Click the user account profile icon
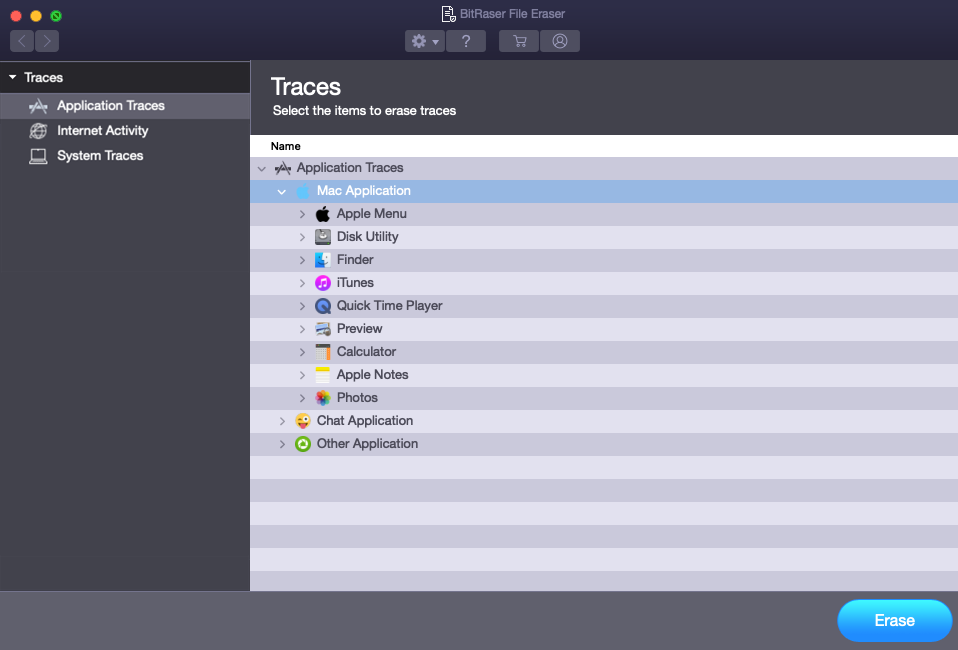This screenshot has width=958, height=650. [x=560, y=41]
